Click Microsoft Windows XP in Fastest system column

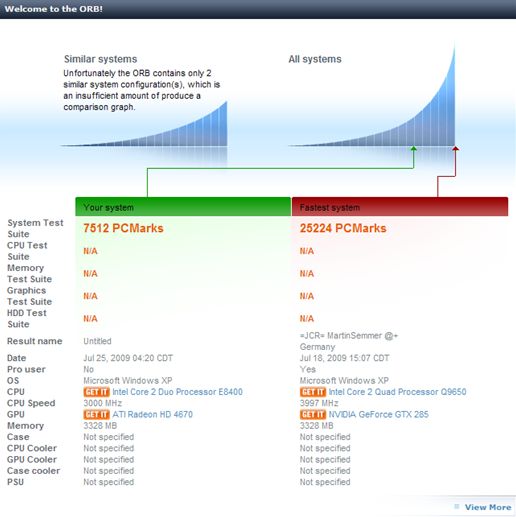344,381
